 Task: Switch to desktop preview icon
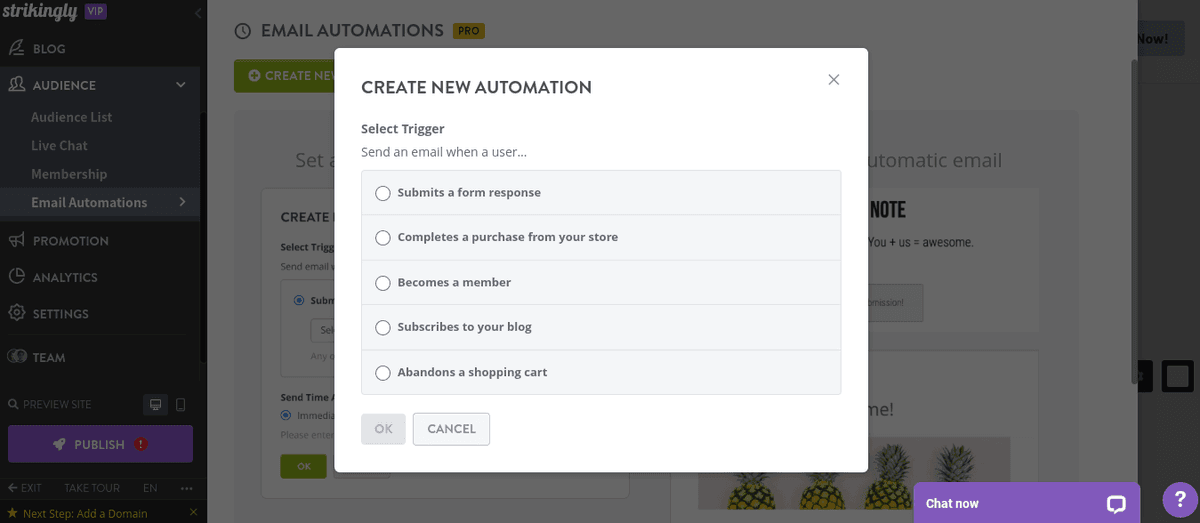(155, 404)
